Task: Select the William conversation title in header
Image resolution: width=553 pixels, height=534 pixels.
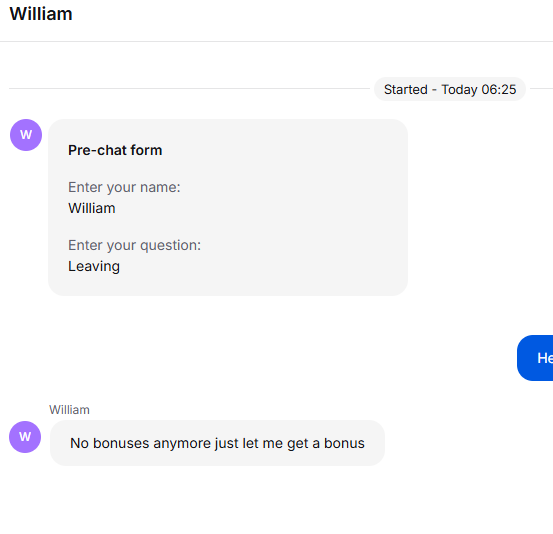Action: coord(41,14)
